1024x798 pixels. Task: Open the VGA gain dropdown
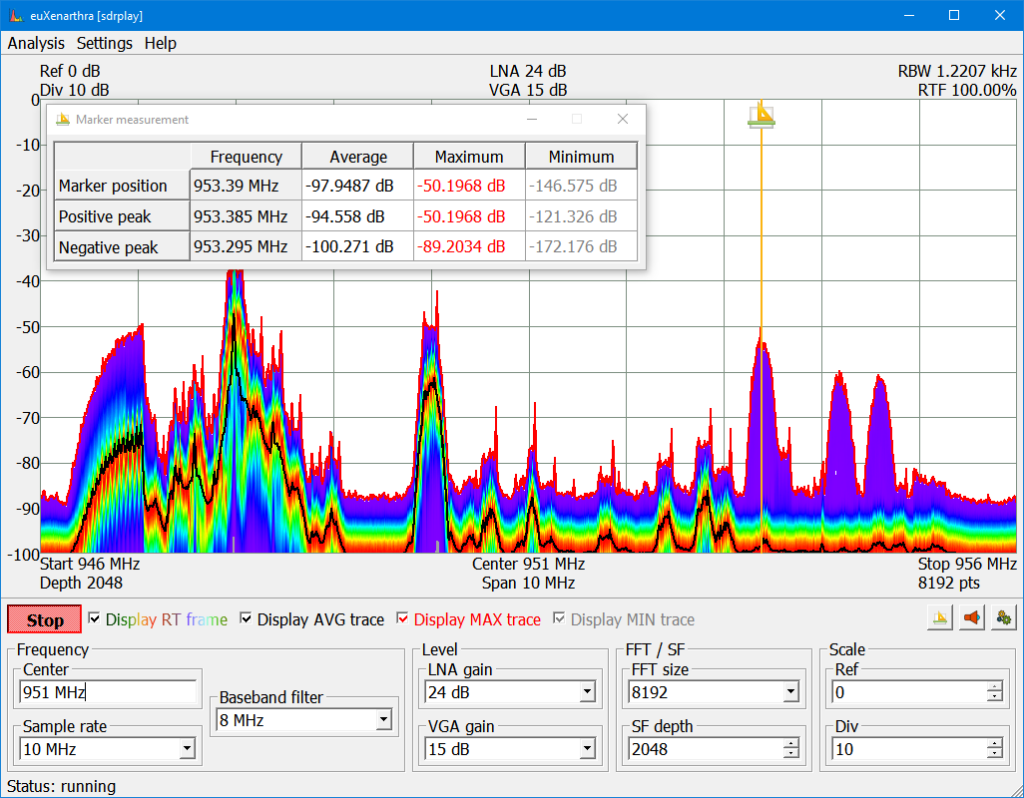pos(587,749)
